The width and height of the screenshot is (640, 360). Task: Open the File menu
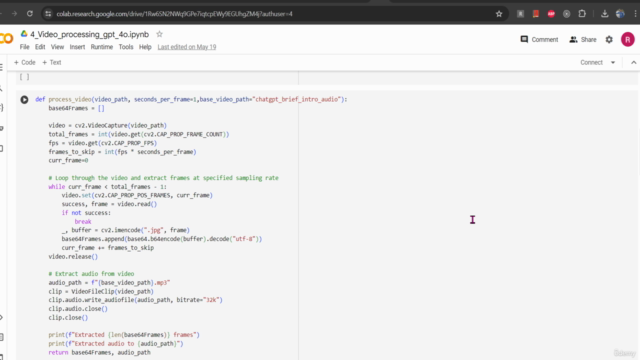[24, 47]
